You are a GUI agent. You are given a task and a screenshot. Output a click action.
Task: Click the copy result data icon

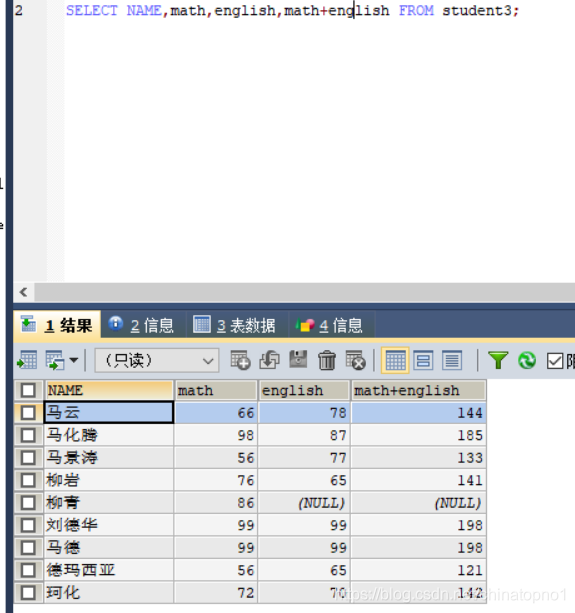54,360
